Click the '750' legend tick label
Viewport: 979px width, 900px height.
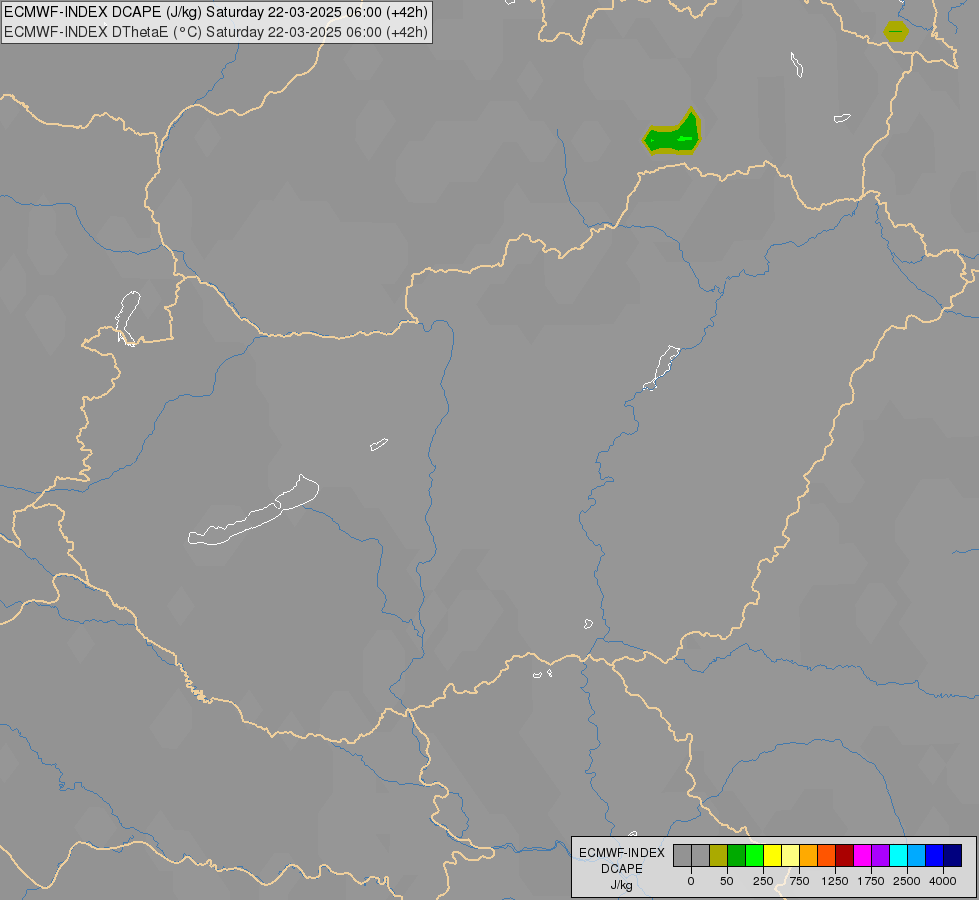(799, 881)
